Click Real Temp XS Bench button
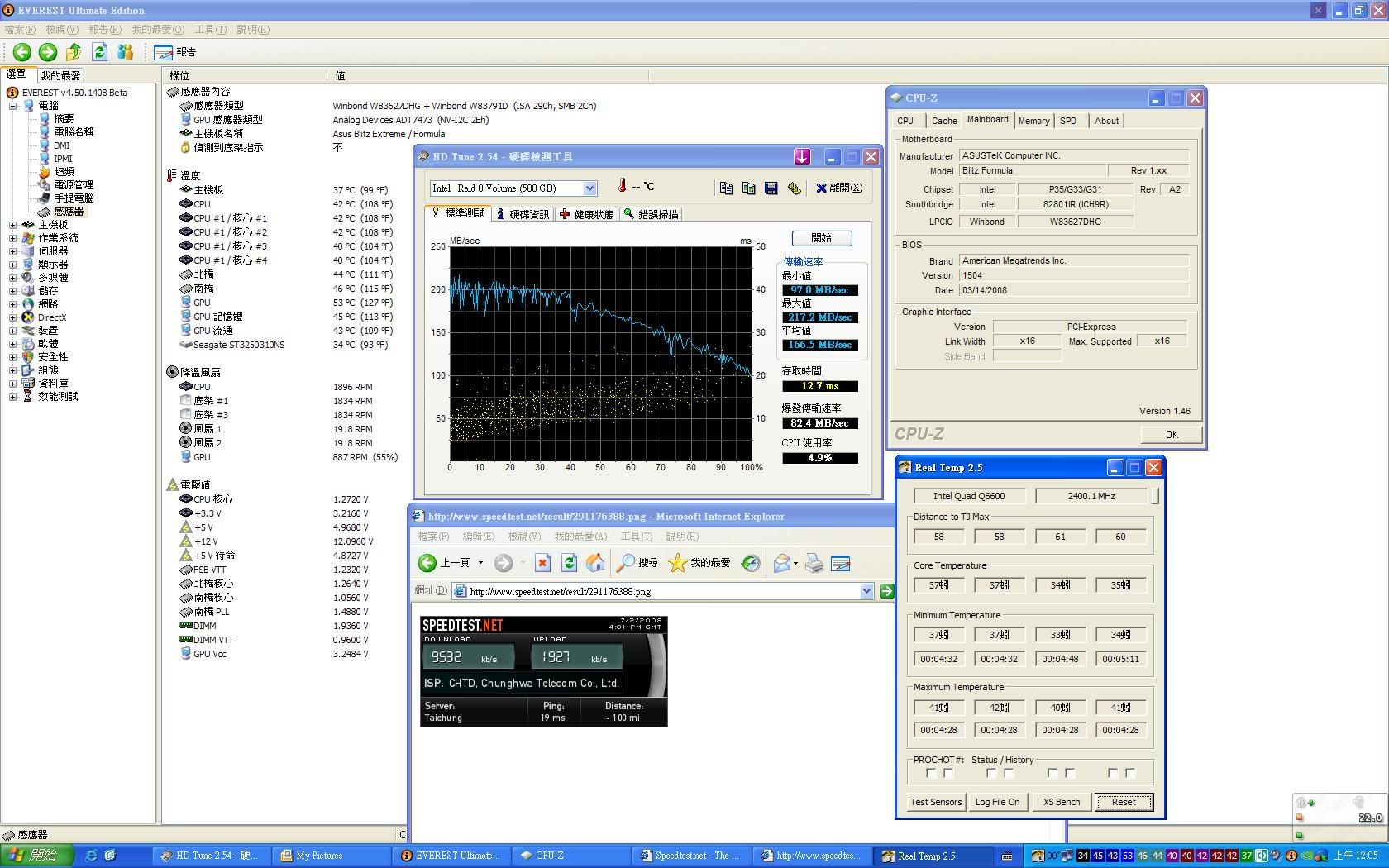The width and height of the screenshot is (1389, 868). (1061, 802)
